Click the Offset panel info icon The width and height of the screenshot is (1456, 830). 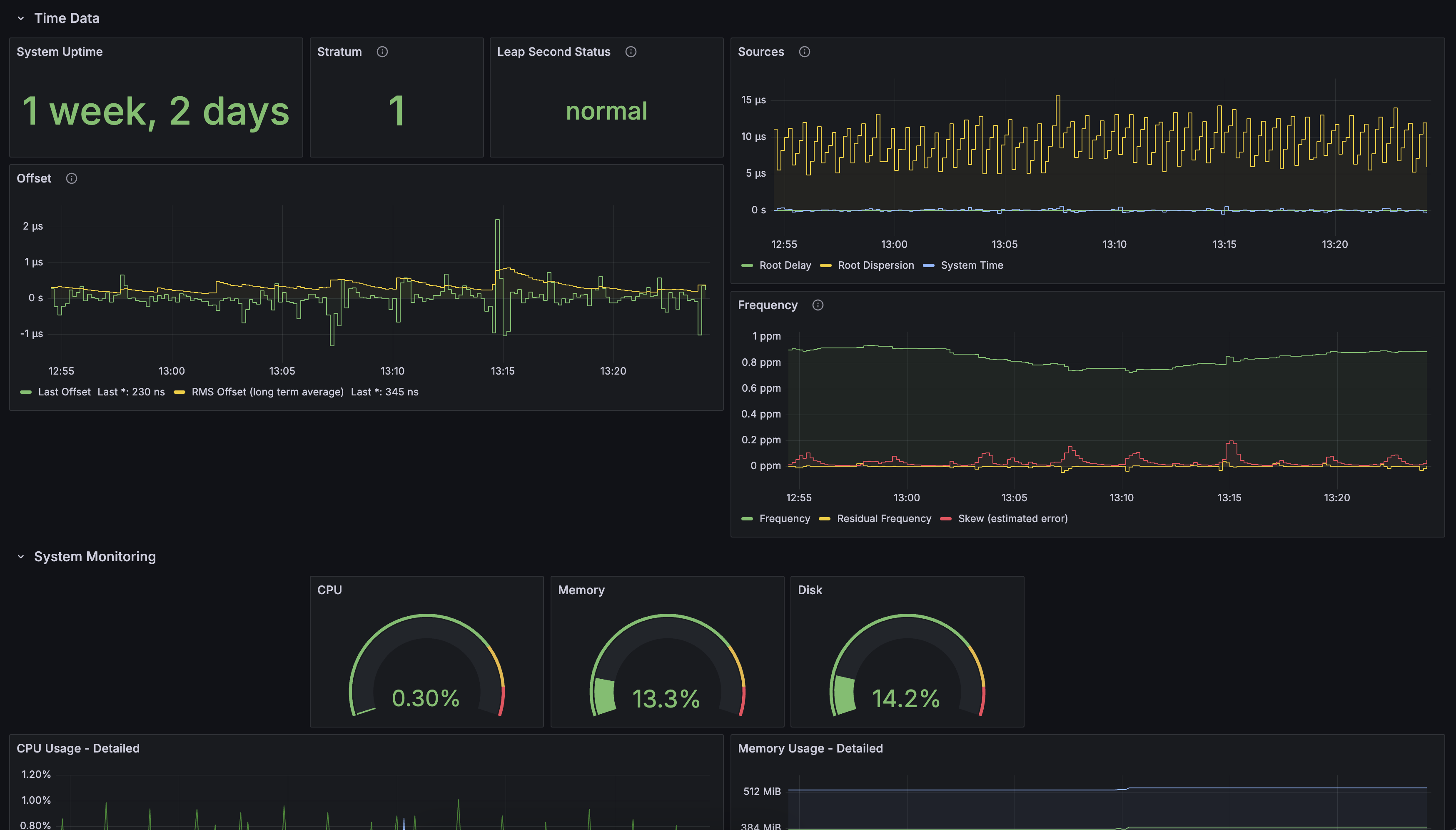click(x=71, y=178)
